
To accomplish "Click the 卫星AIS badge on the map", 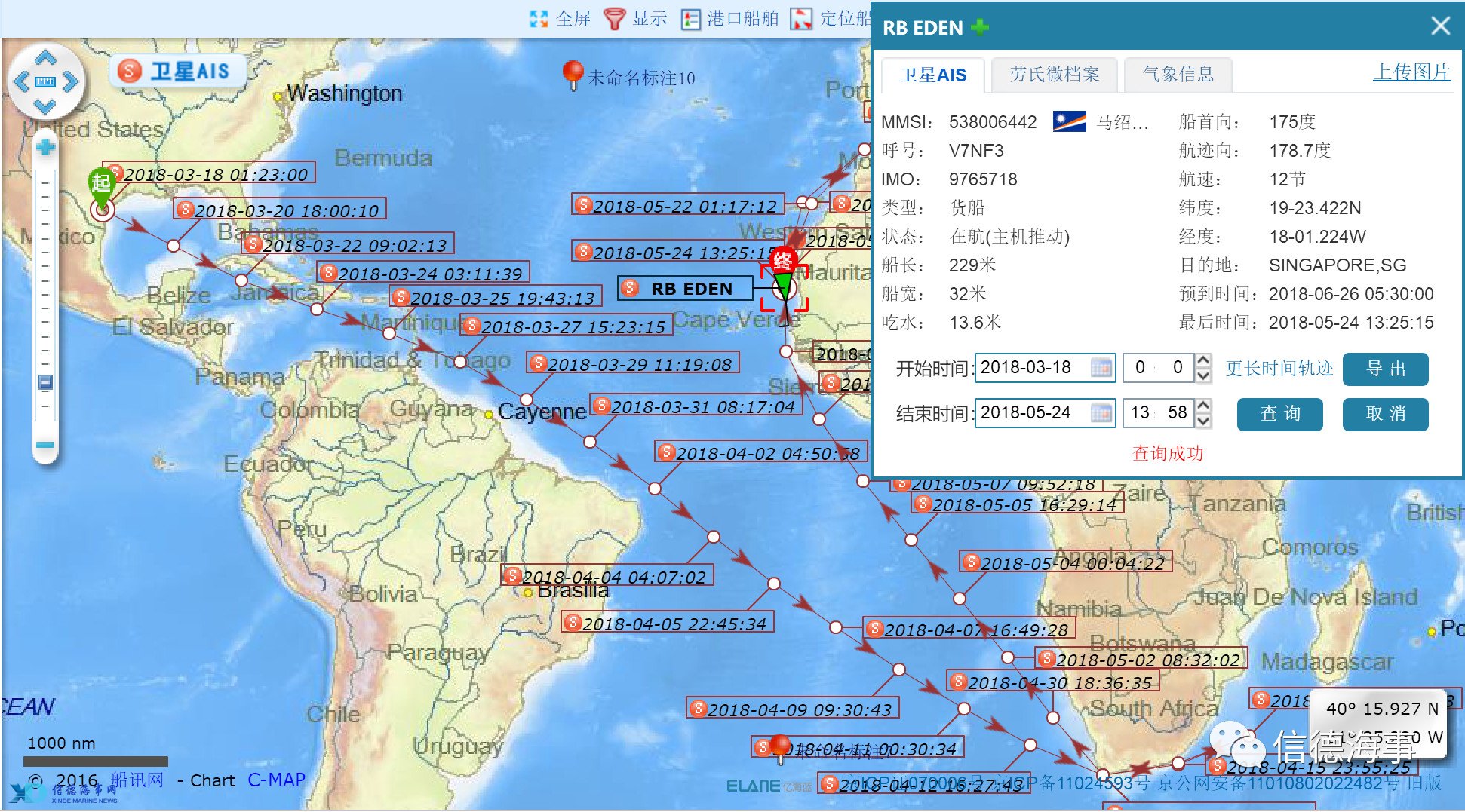I will [x=180, y=72].
